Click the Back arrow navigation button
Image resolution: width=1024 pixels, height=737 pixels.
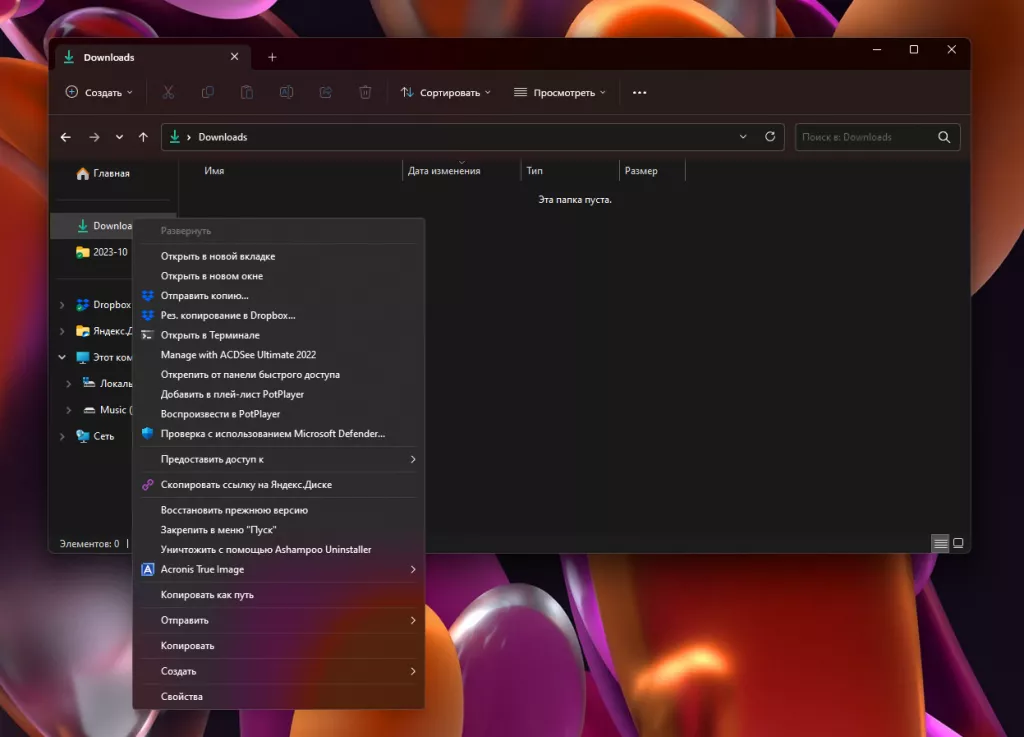[66, 137]
